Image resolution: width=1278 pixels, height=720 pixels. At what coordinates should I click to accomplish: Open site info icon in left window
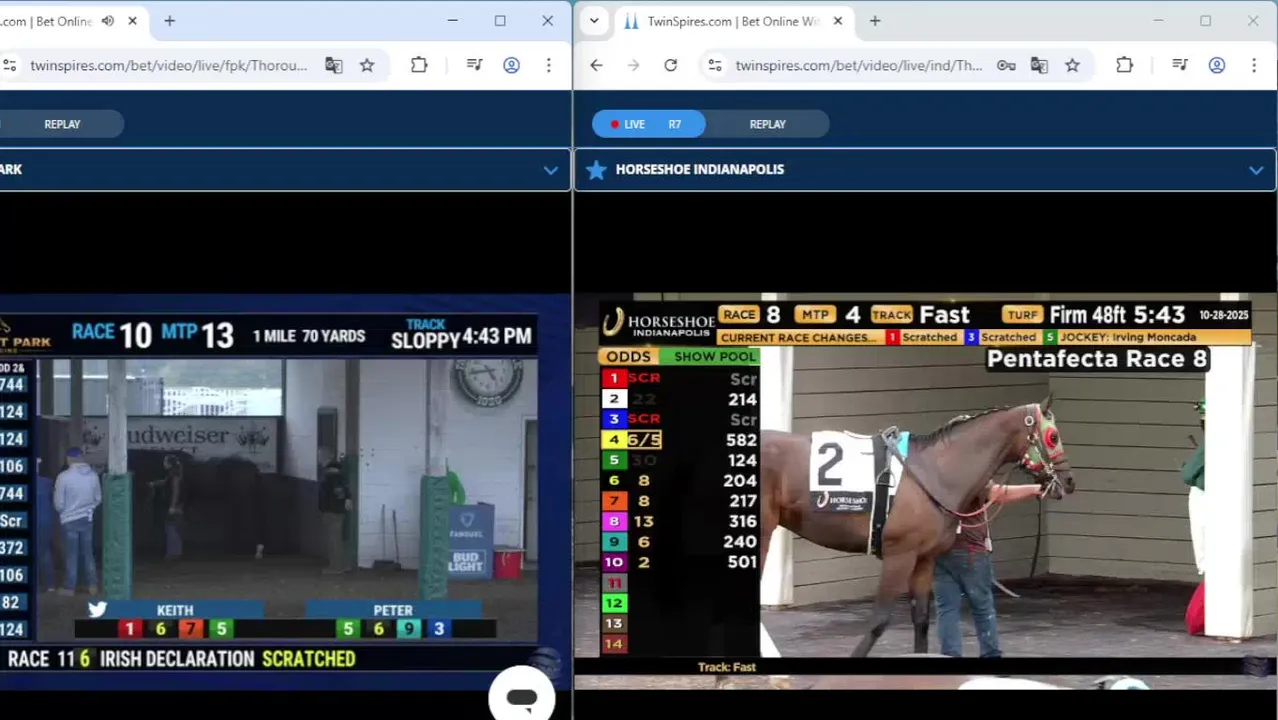pos(9,65)
